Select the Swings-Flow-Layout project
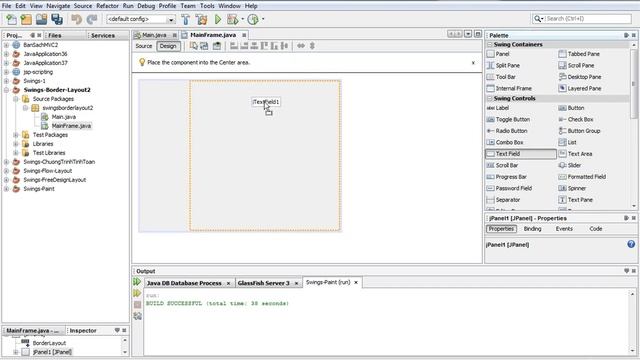Screen dimensions: 640x360 [48, 171]
